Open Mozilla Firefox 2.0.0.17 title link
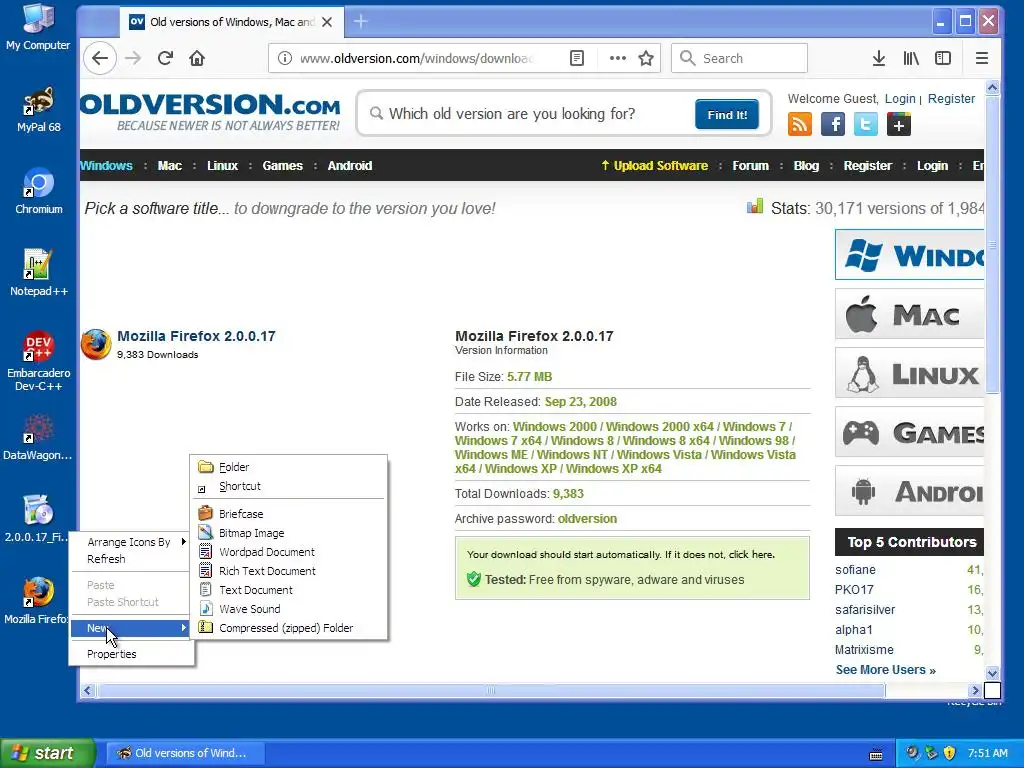The height and width of the screenshot is (768, 1024). point(196,336)
